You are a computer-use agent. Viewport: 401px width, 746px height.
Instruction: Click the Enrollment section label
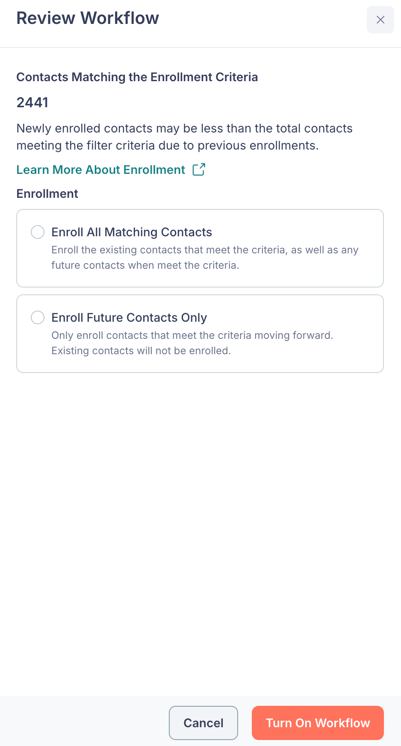[x=47, y=194]
